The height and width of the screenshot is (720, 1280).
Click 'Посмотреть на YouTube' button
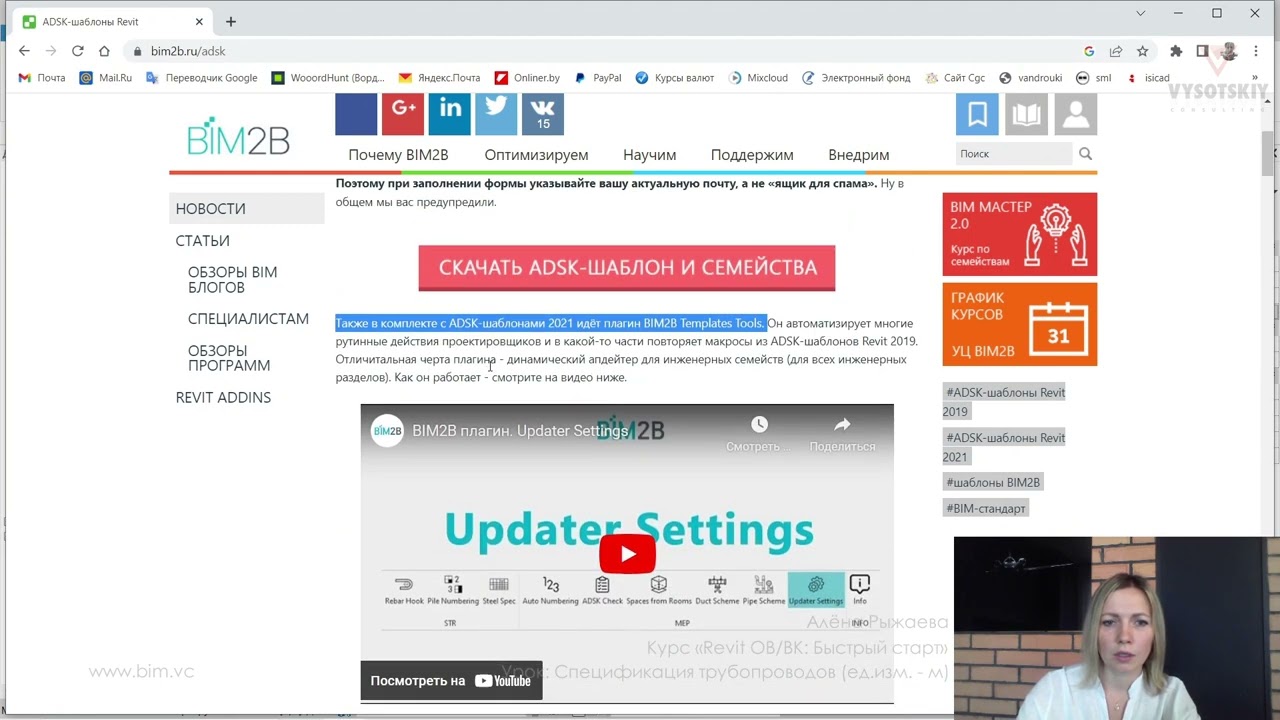click(x=451, y=681)
